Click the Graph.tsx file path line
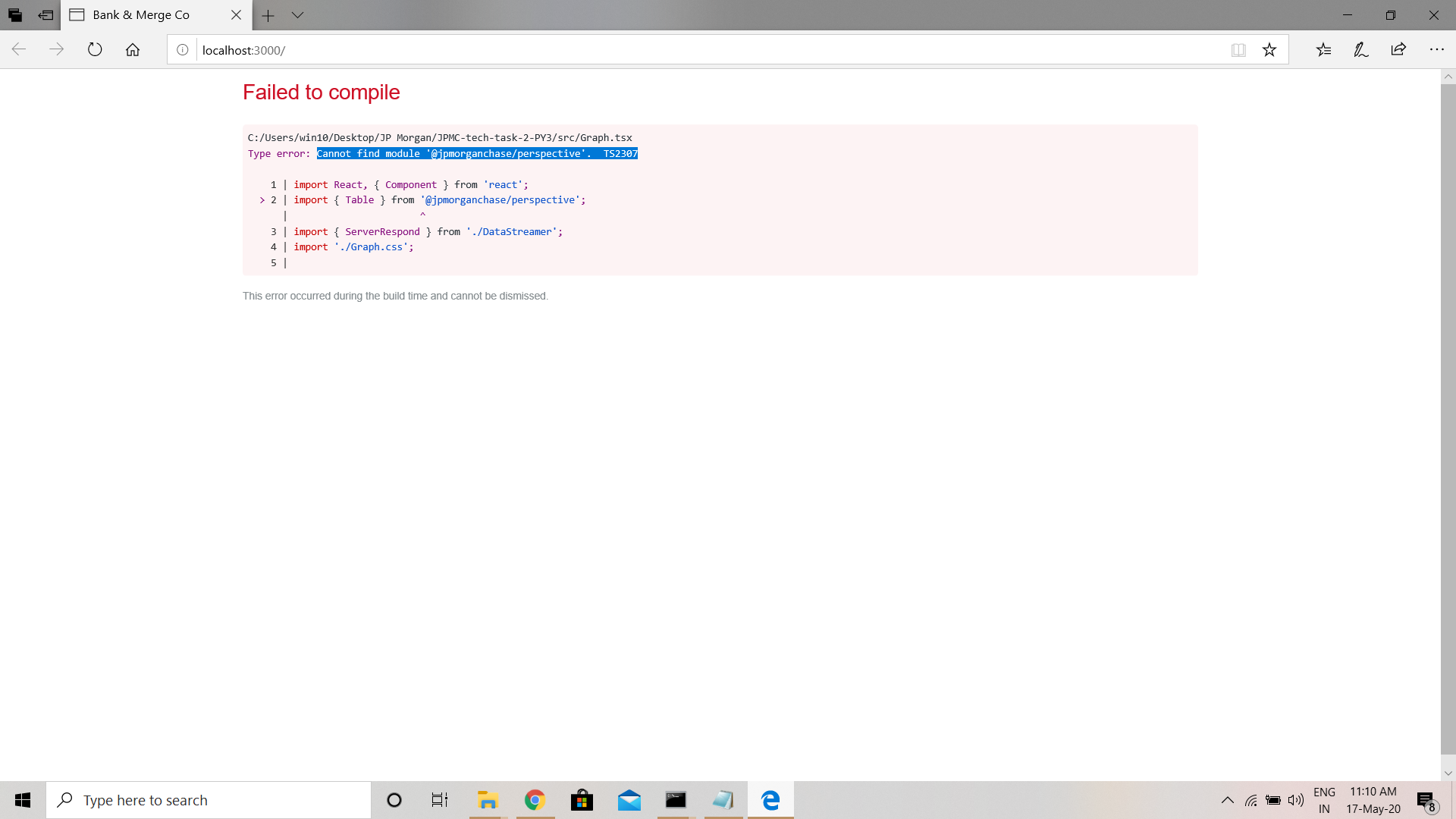 pos(440,137)
